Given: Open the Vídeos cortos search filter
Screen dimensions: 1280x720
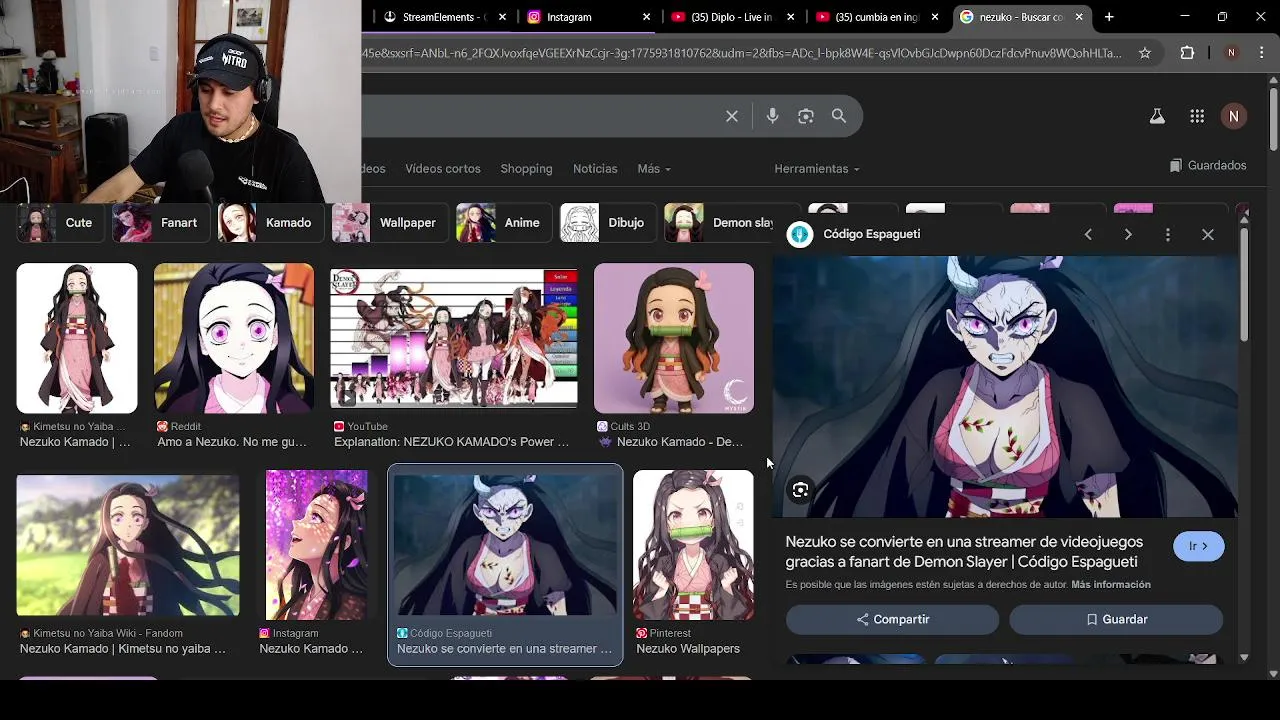Looking at the screenshot, I should [443, 169].
